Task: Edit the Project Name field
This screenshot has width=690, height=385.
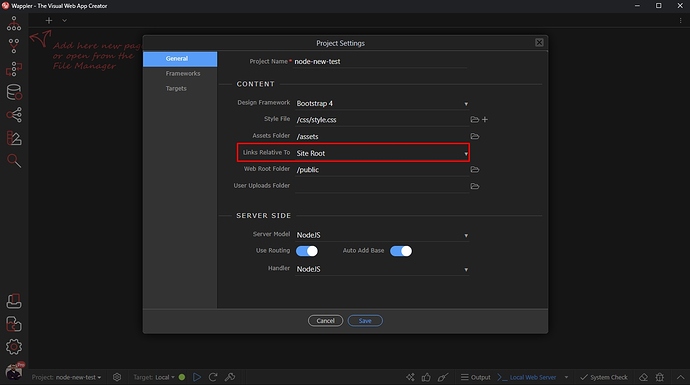Action: (380, 62)
